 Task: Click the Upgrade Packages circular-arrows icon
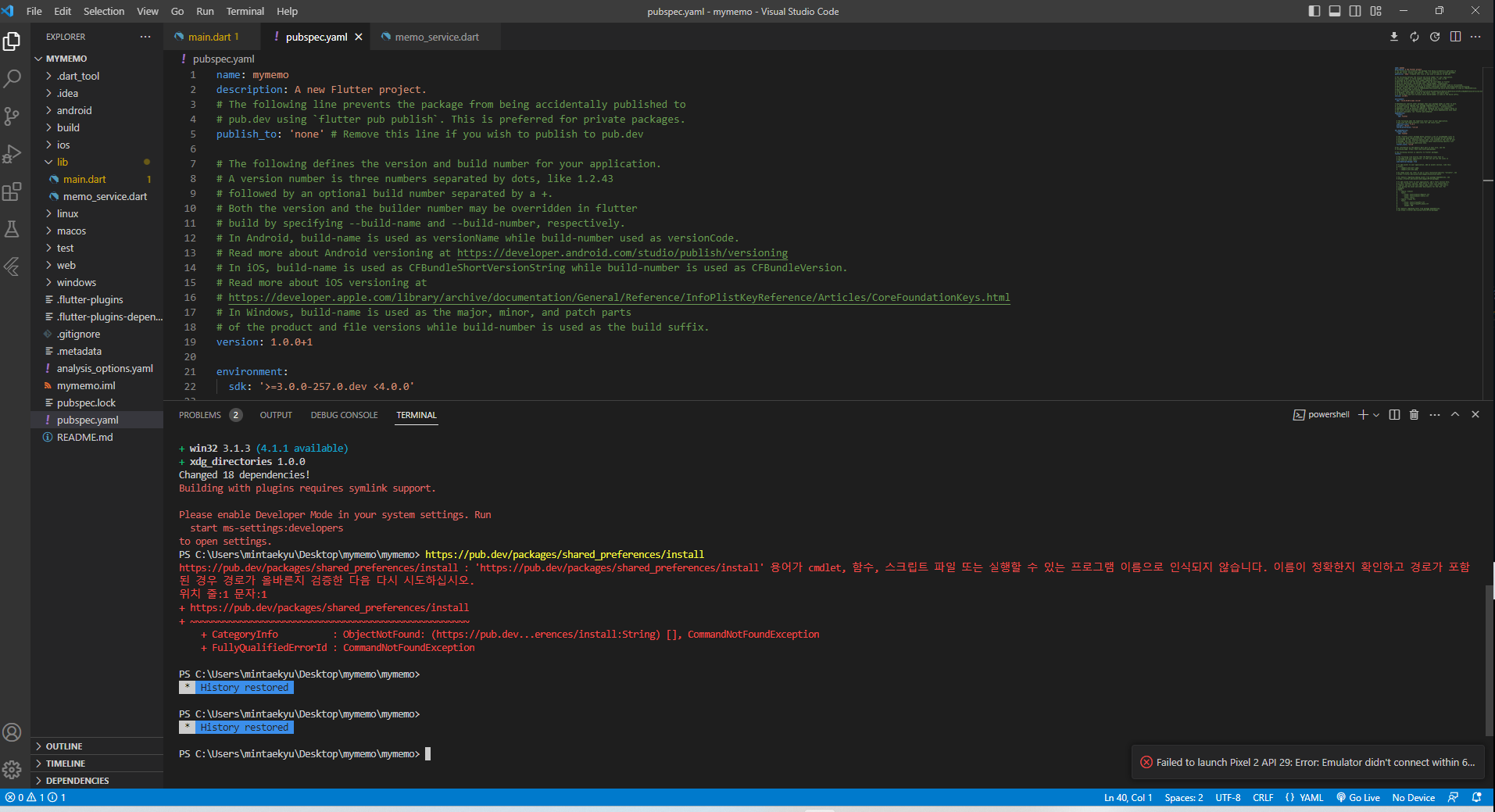[x=1415, y=37]
